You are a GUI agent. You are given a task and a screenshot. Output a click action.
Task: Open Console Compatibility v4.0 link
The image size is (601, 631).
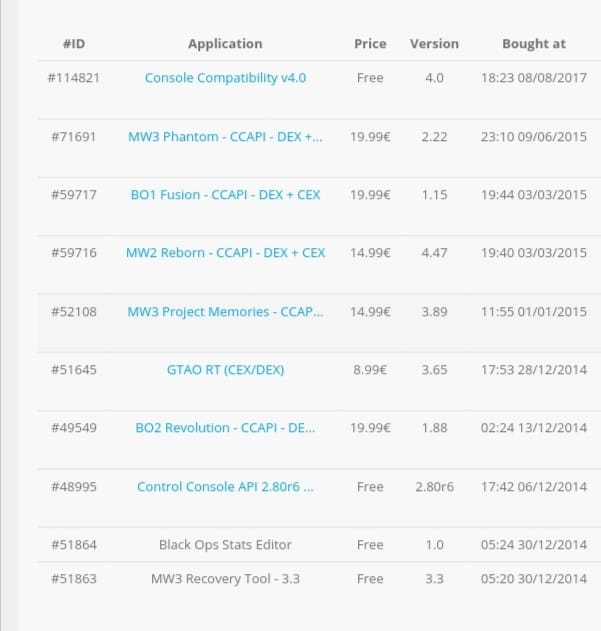coord(225,78)
